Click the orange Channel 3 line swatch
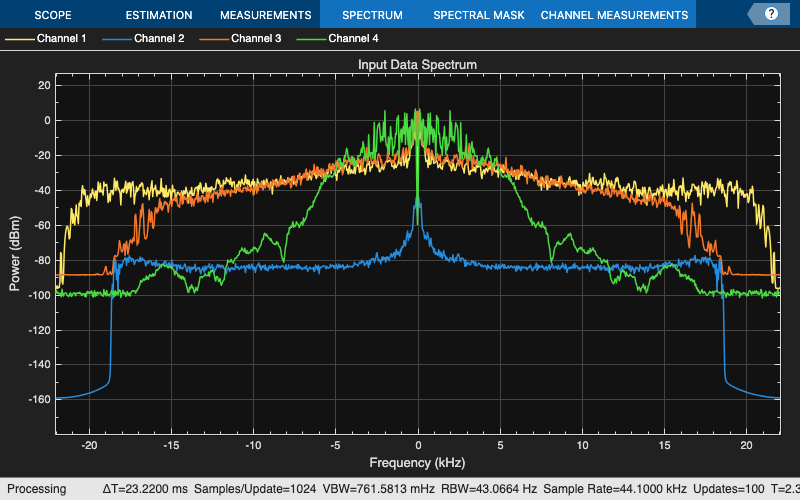800x500 pixels. (213, 39)
